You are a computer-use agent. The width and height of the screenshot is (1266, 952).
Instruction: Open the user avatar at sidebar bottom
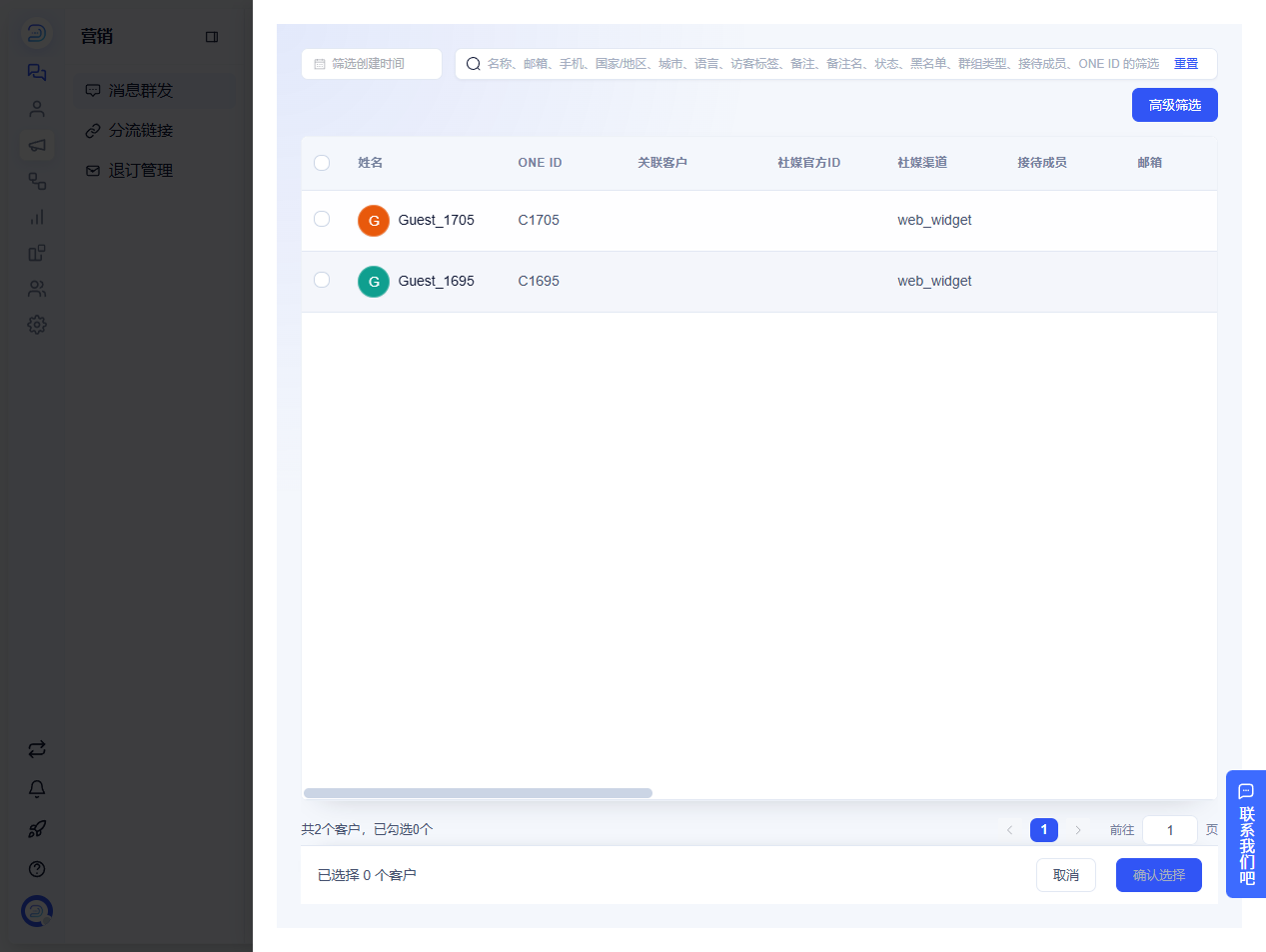point(37,911)
